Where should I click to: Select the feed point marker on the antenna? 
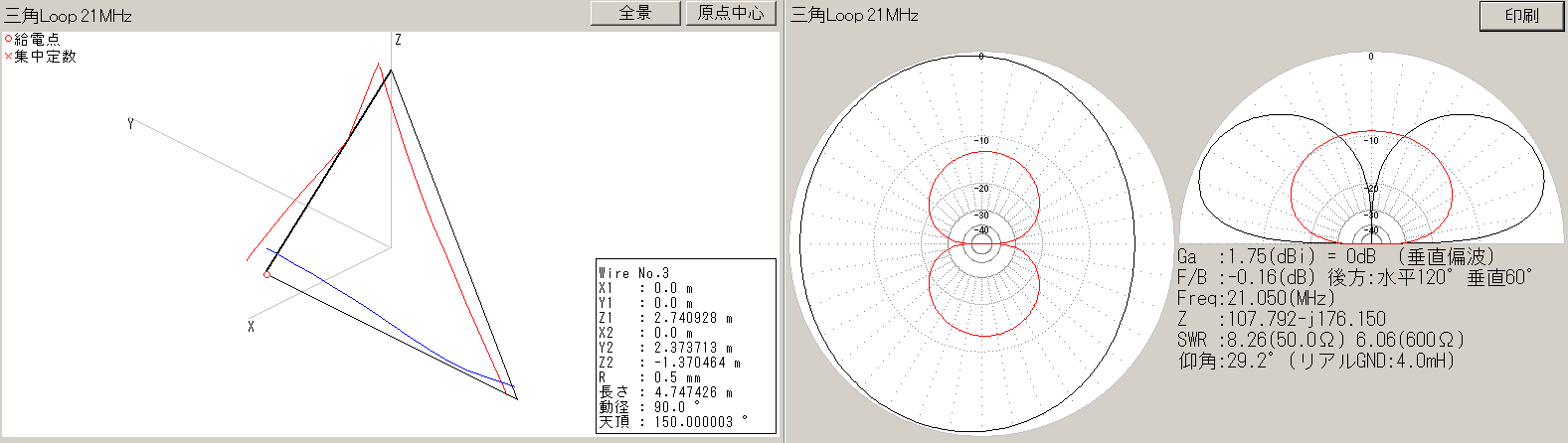(x=266, y=274)
